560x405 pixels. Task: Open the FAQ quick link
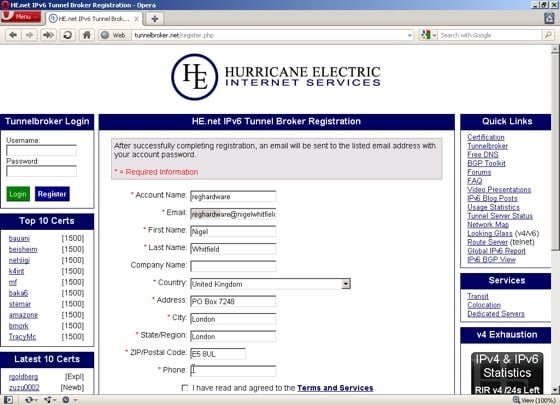475,181
